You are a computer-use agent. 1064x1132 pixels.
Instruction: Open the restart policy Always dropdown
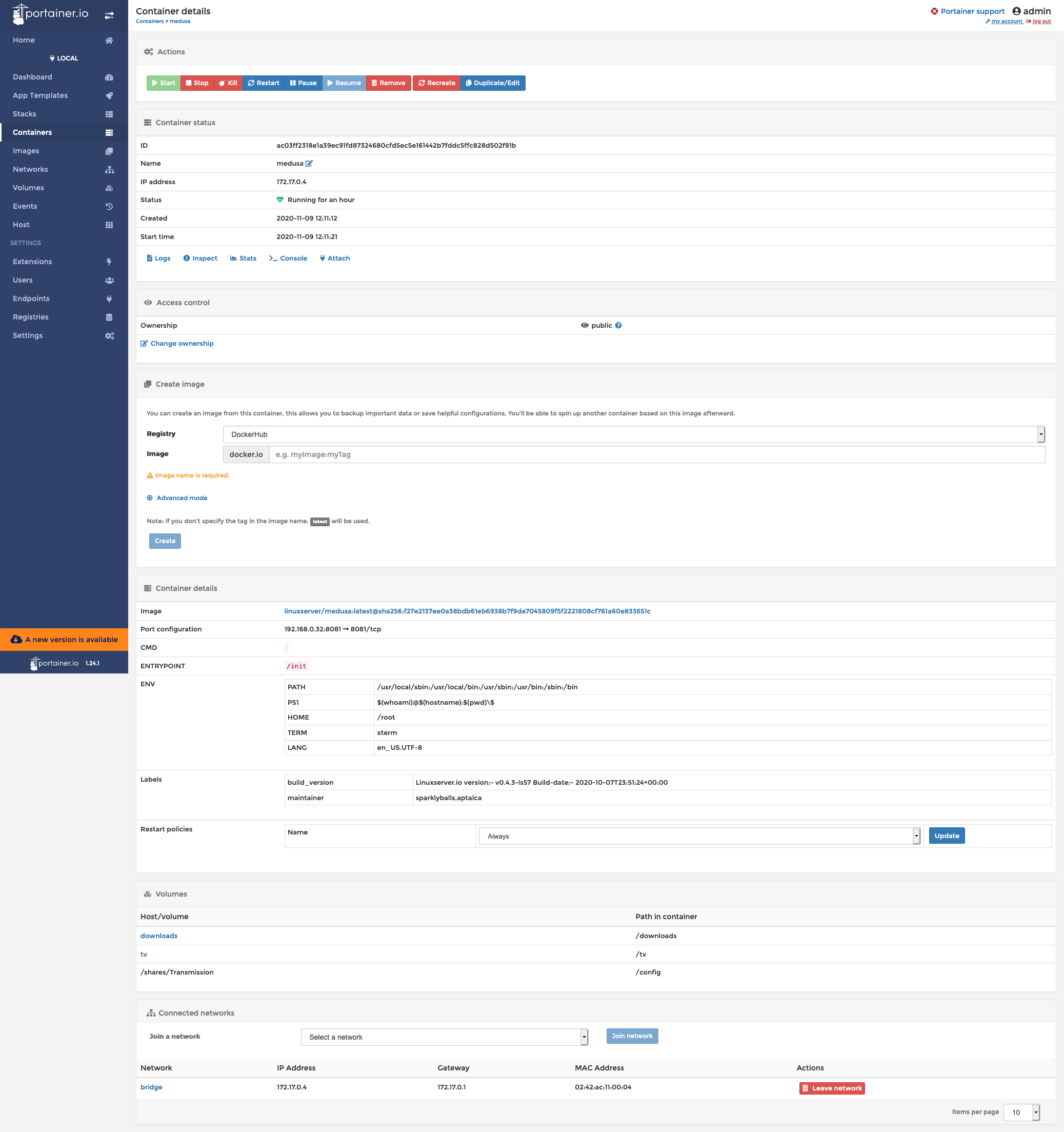point(699,837)
